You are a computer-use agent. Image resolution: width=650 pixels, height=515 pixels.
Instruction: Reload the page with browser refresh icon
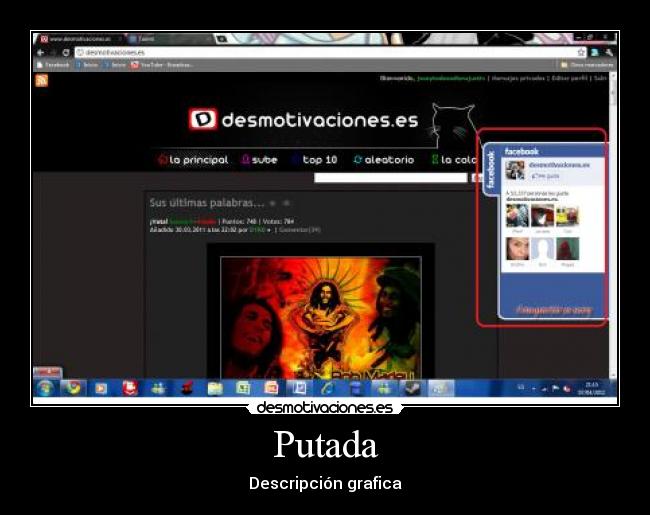[x=66, y=52]
